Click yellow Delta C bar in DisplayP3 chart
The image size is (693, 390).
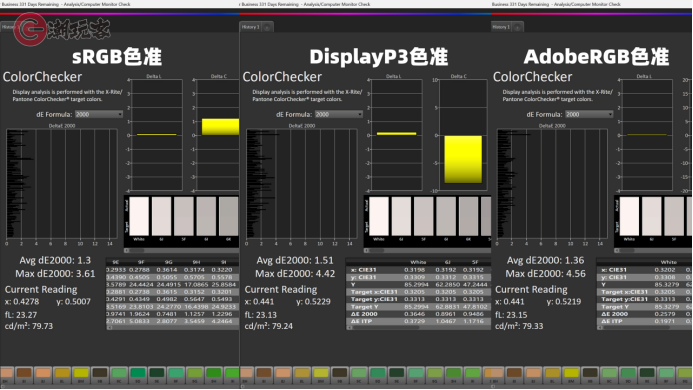(463, 159)
